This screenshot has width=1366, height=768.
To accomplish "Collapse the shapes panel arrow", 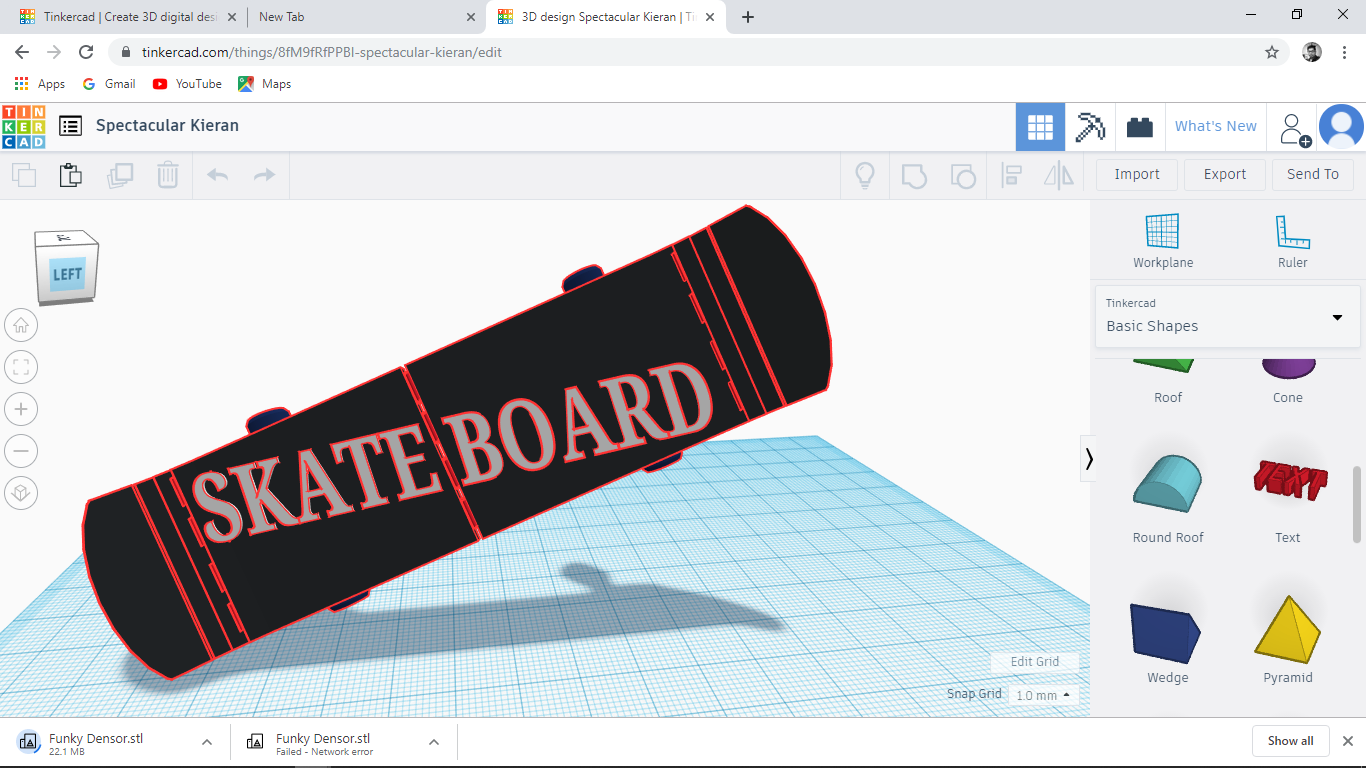I will click(x=1088, y=458).
